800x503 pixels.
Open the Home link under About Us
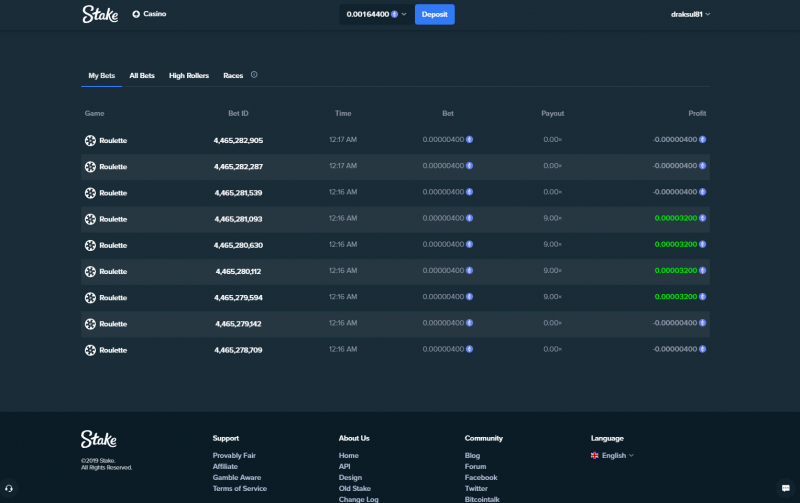click(348, 456)
